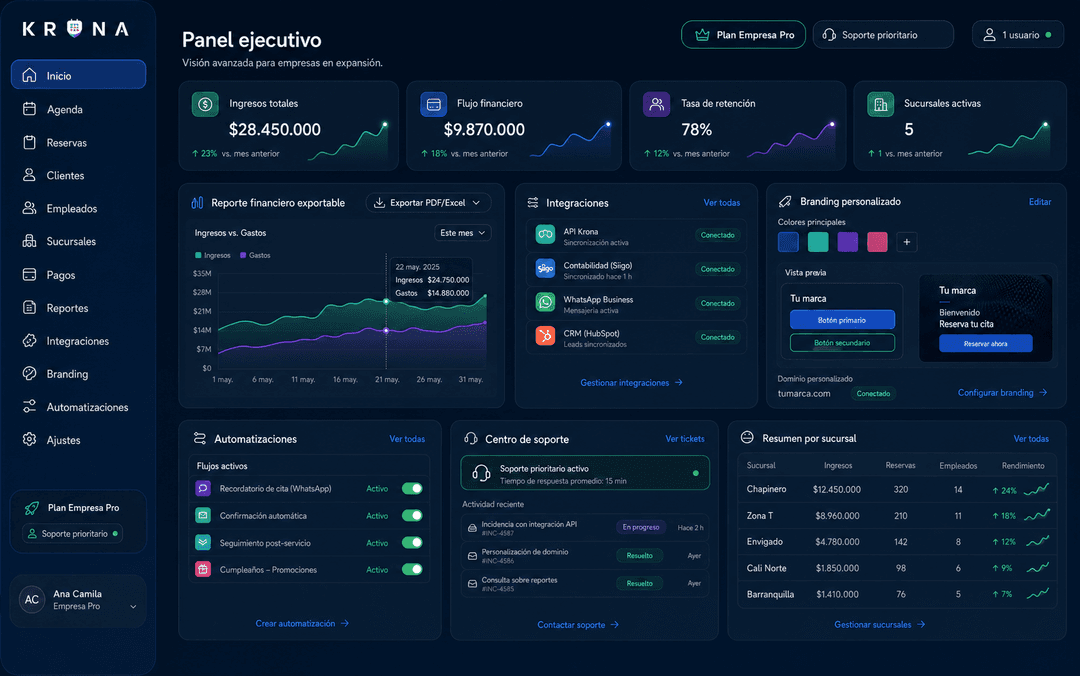Click the WhatsApp Business icon

[546, 302]
